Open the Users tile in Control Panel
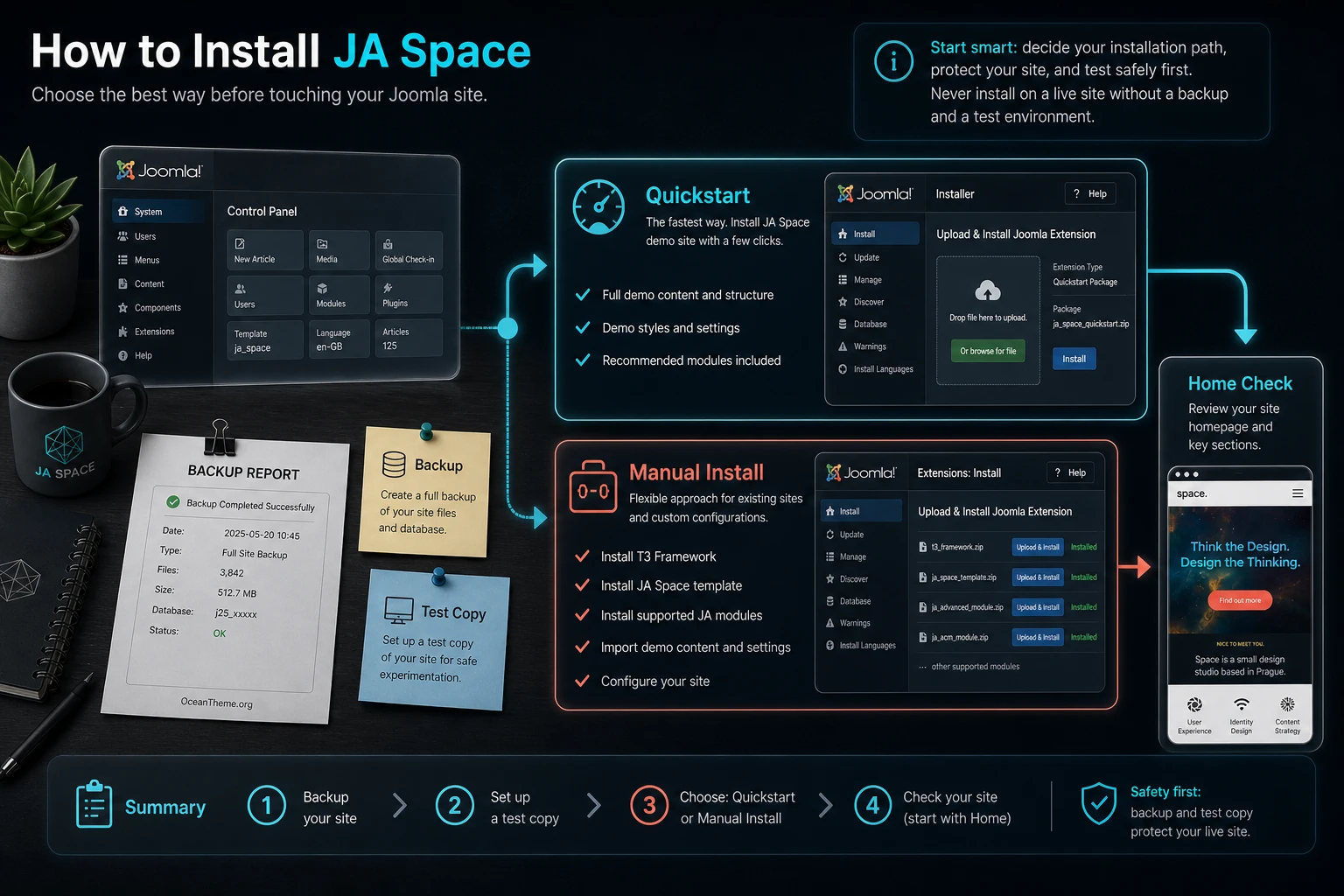This screenshot has width=1344, height=896. click(x=265, y=295)
